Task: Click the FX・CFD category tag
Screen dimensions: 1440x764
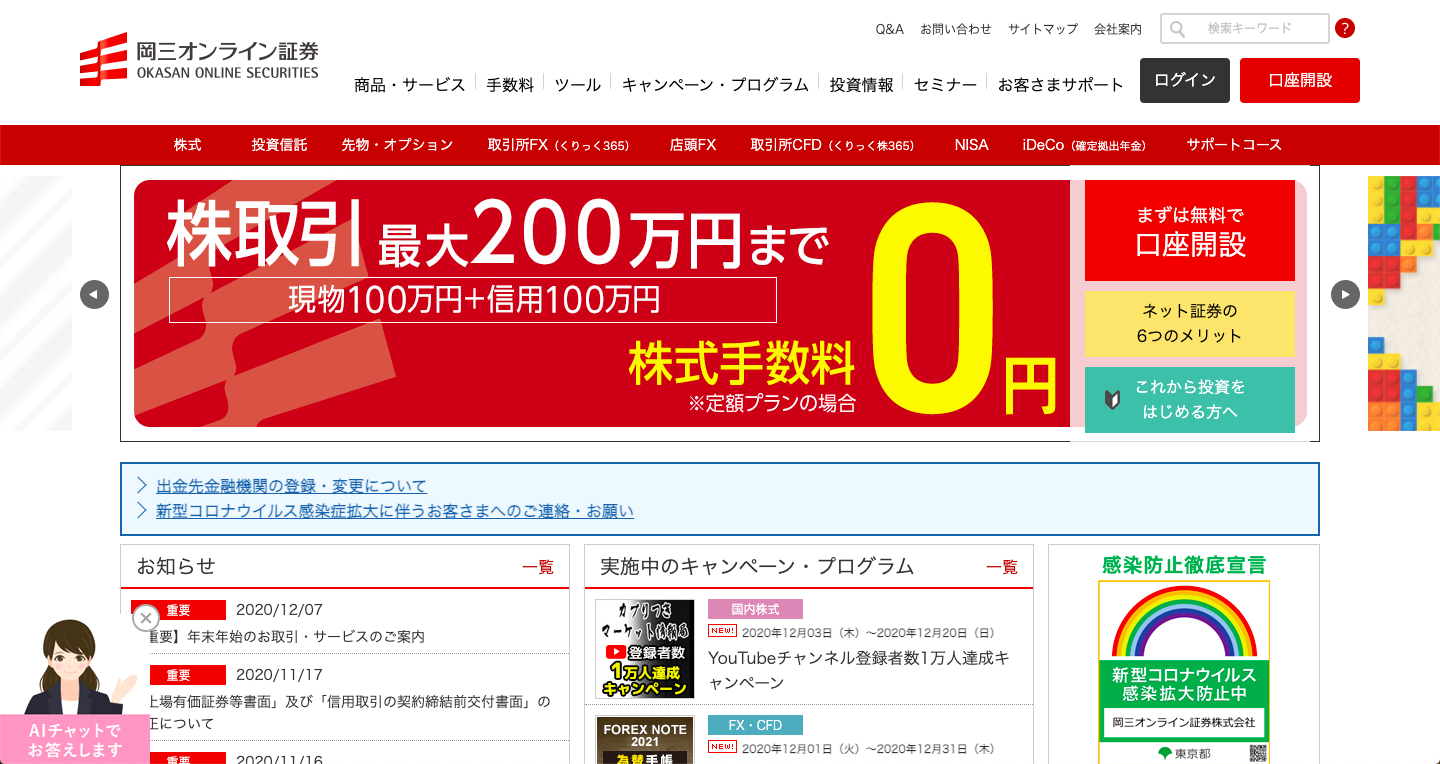Action: coord(755,725)
